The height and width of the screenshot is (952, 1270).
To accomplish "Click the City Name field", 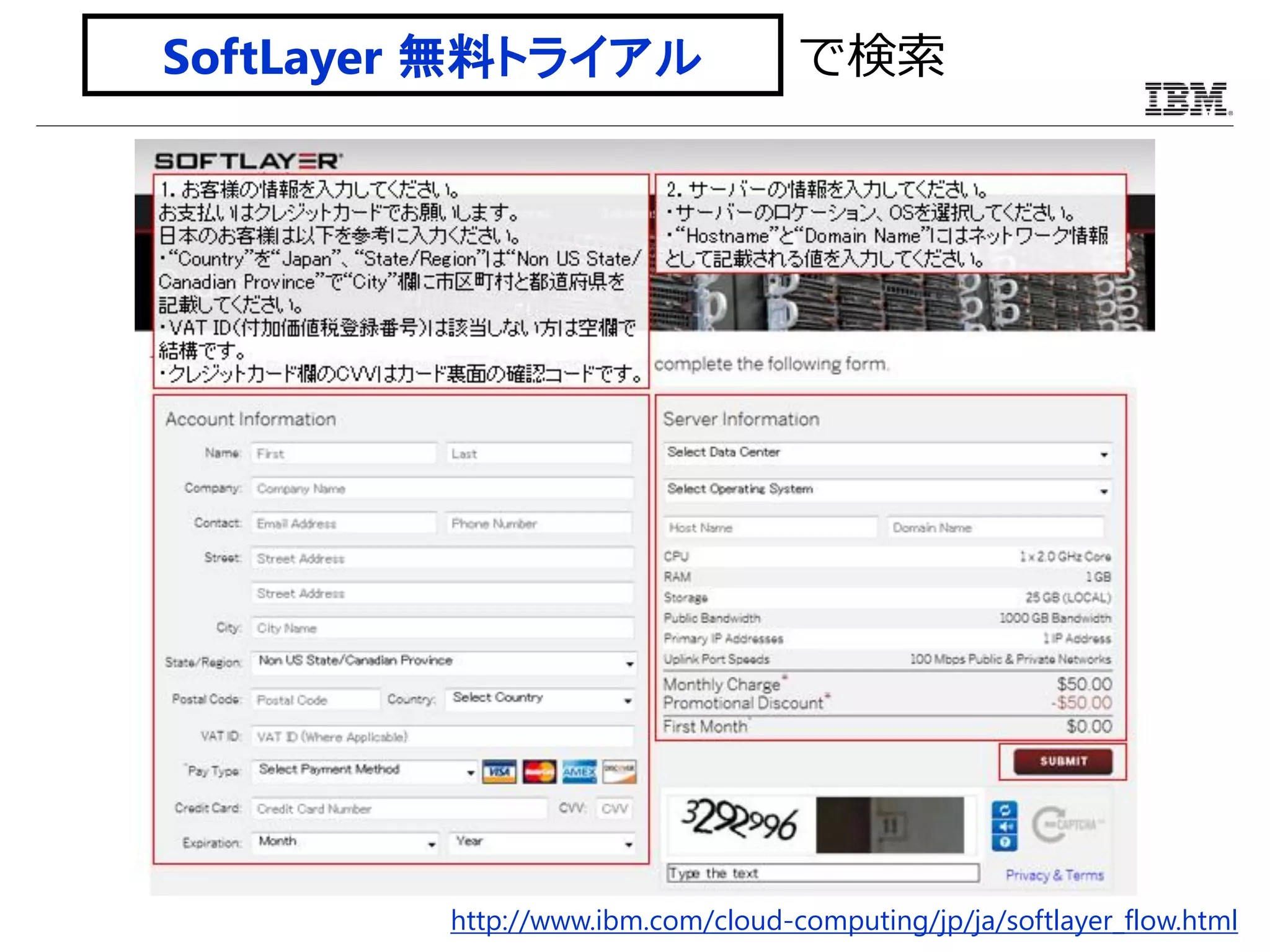I will click(443, 628).
